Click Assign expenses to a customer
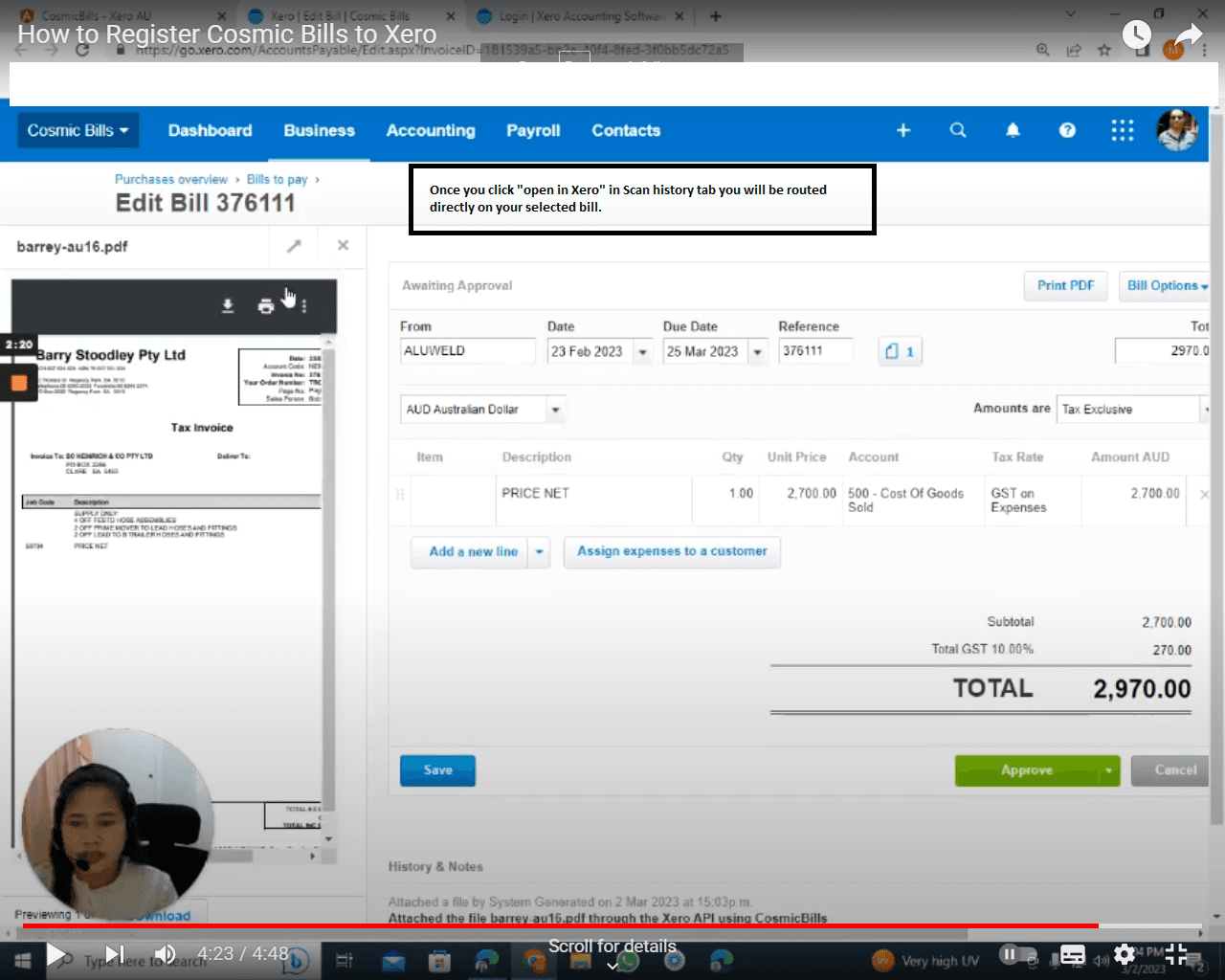 pyautogui.click(x=672, y=552)
